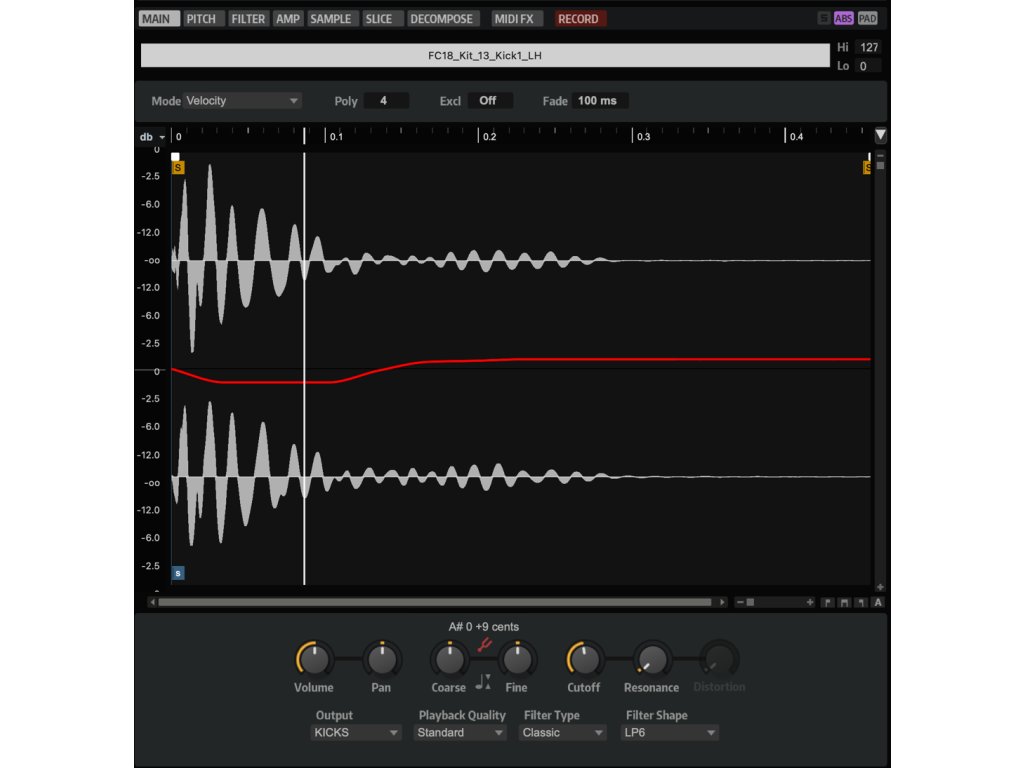
Task: Toggle the S solo button at top right
Action: 824,18
